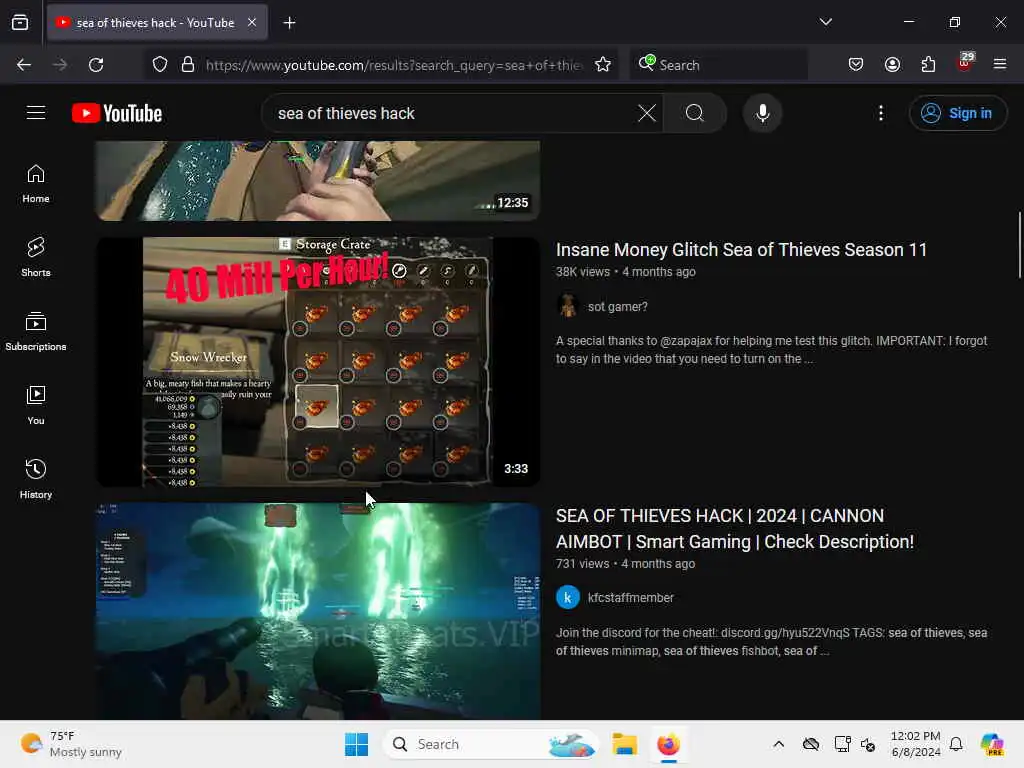Open the uBlock extension badge icon
Viewport: 1024px width, 768px height.
point(965,63)
